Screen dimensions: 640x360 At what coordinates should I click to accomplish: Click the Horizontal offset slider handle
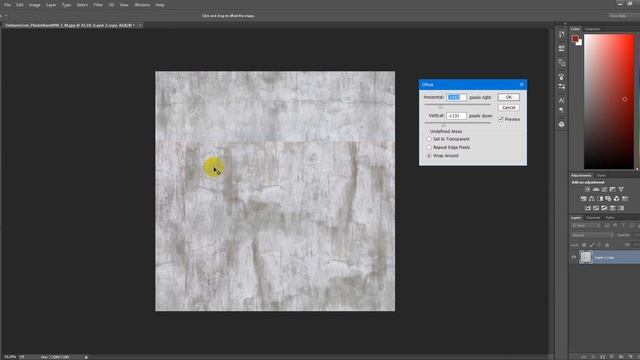pyautogui.click(x=440, y=107)
